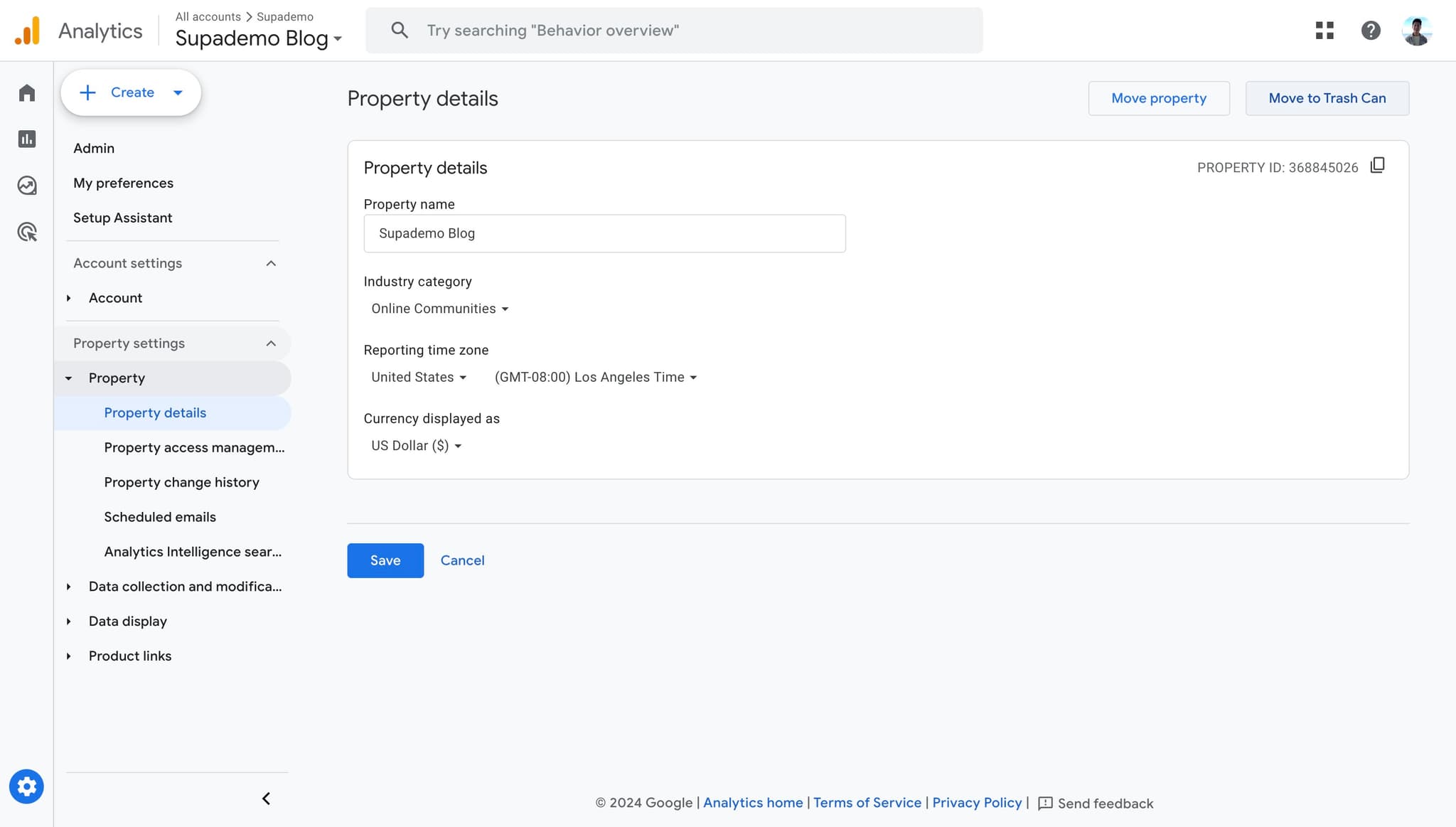Open the Advertising icon in sidebar
The image size is (1456, 827).
(27, 232)
